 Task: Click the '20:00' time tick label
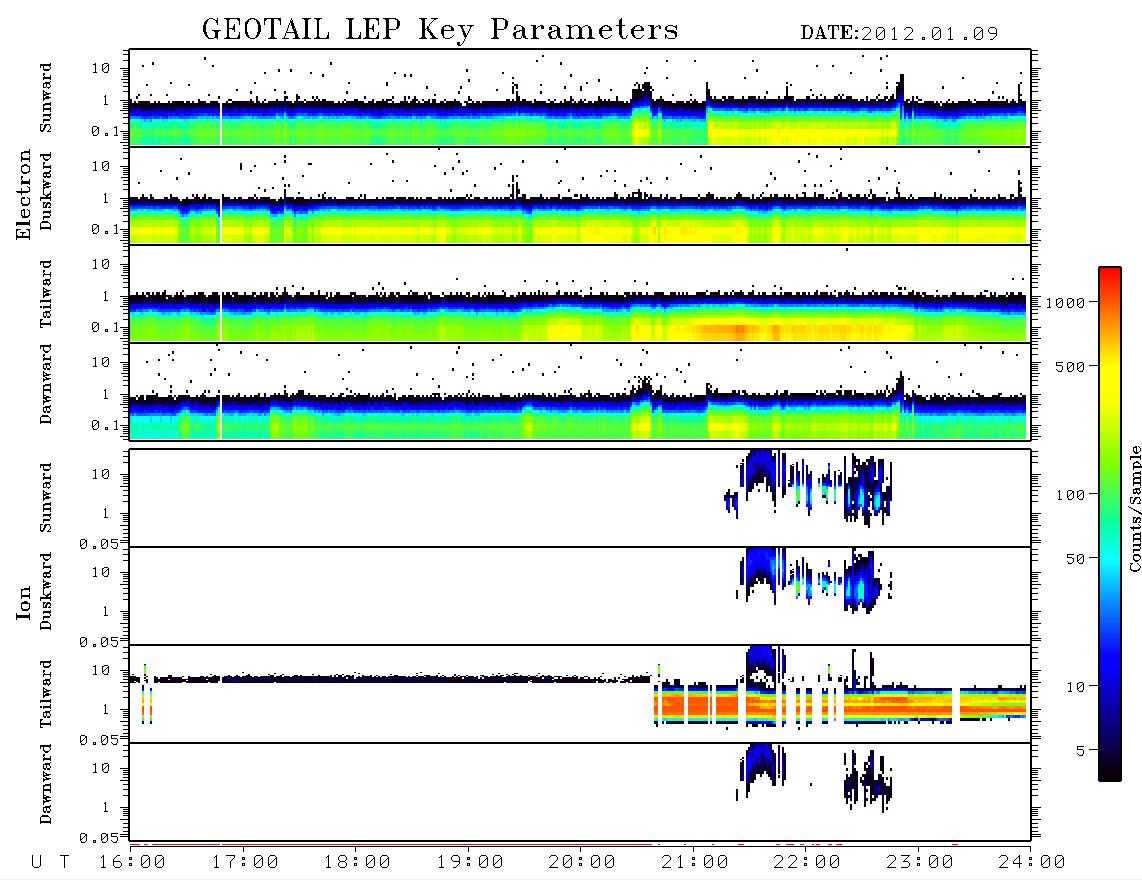582,863
